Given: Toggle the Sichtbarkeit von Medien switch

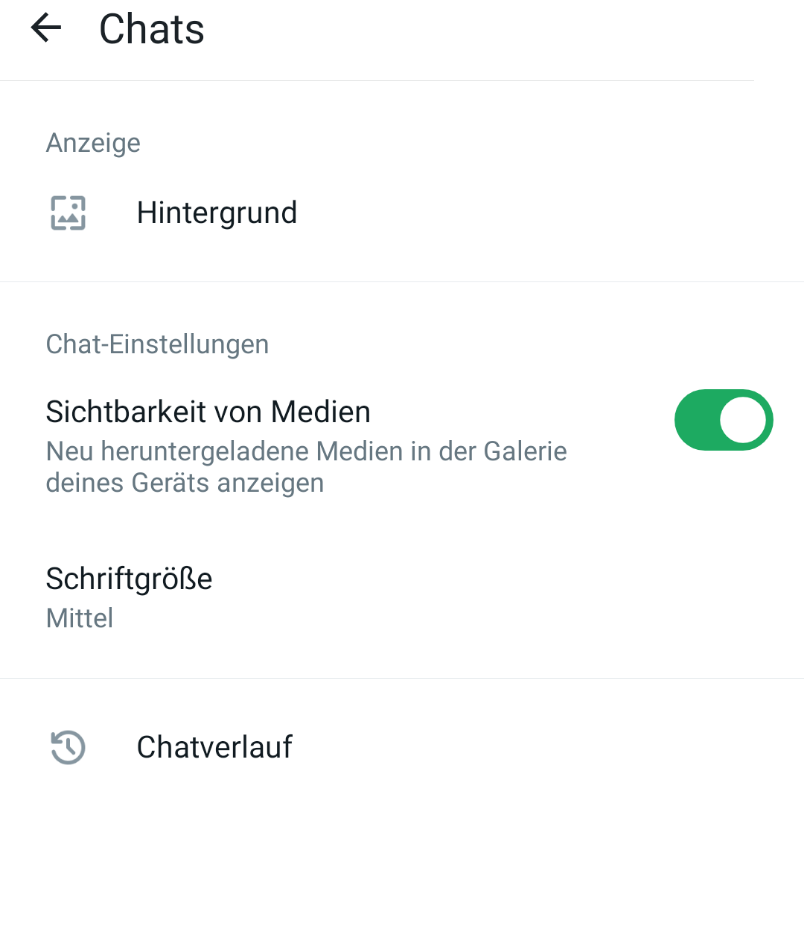Looking at the screenshot, I should click(x=723, y=420).
